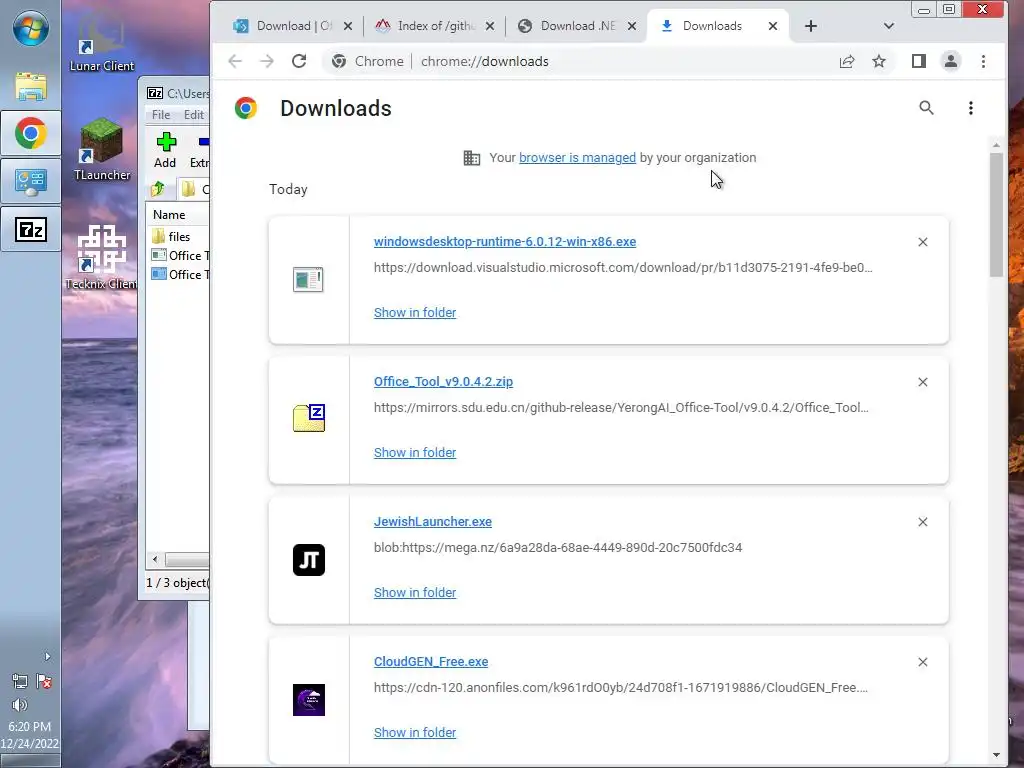The height and width of the screenshot is (768, 1024).
Task: Close the Downloads tab
Action: point(773,26)
